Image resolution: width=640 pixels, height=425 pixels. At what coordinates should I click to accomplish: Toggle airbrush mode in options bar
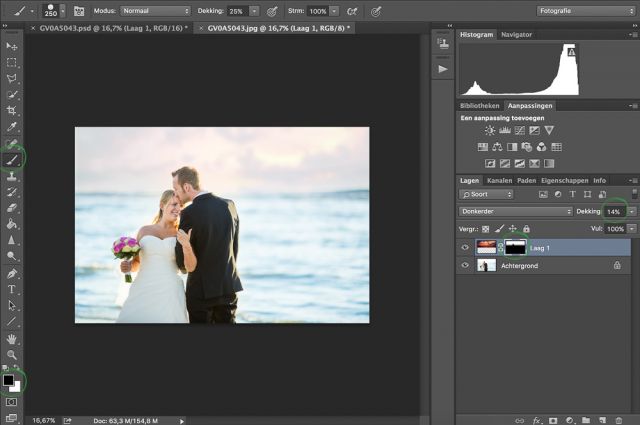(352, 11)
